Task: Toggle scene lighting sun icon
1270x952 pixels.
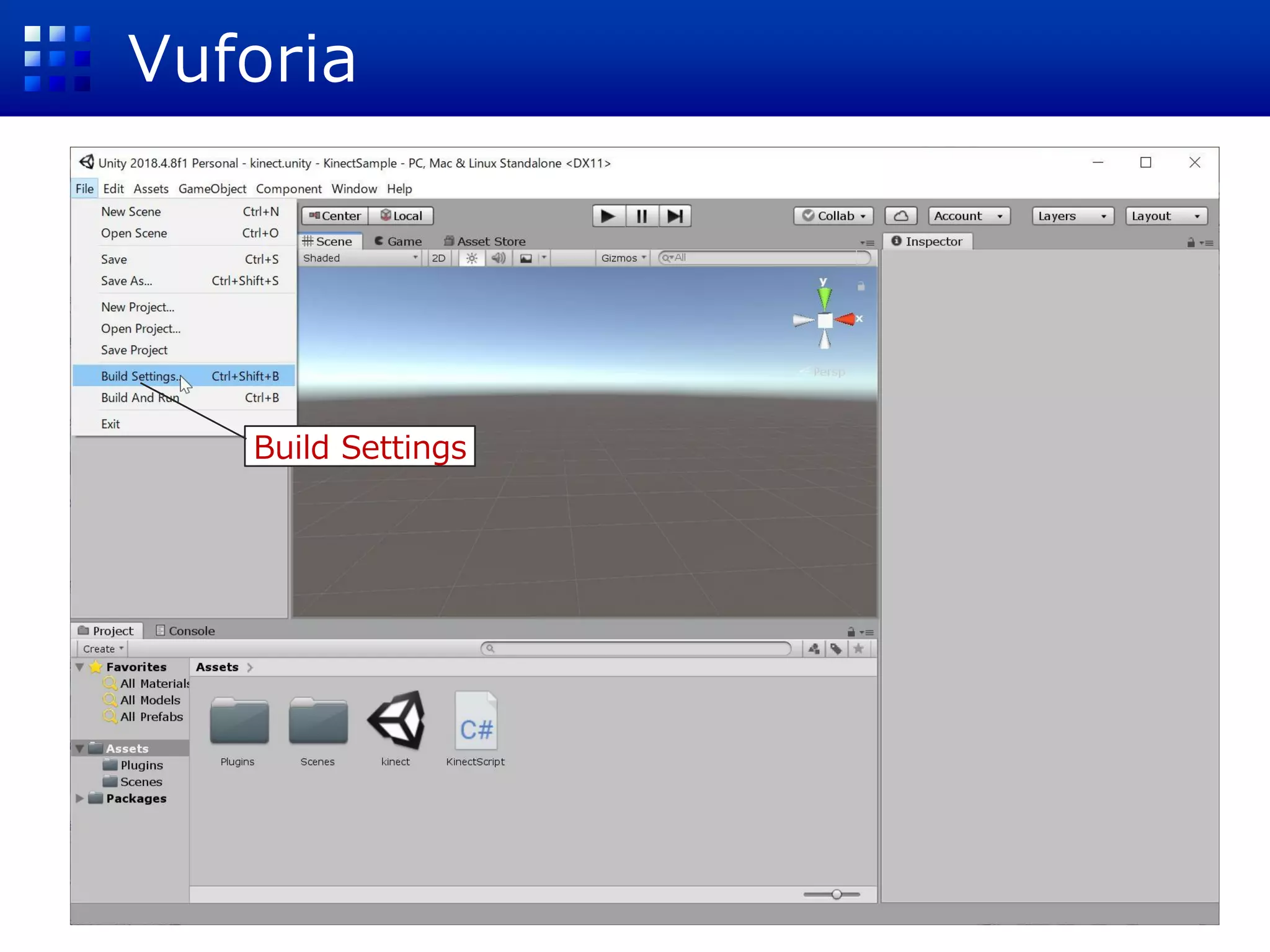Action: (472, 258)
